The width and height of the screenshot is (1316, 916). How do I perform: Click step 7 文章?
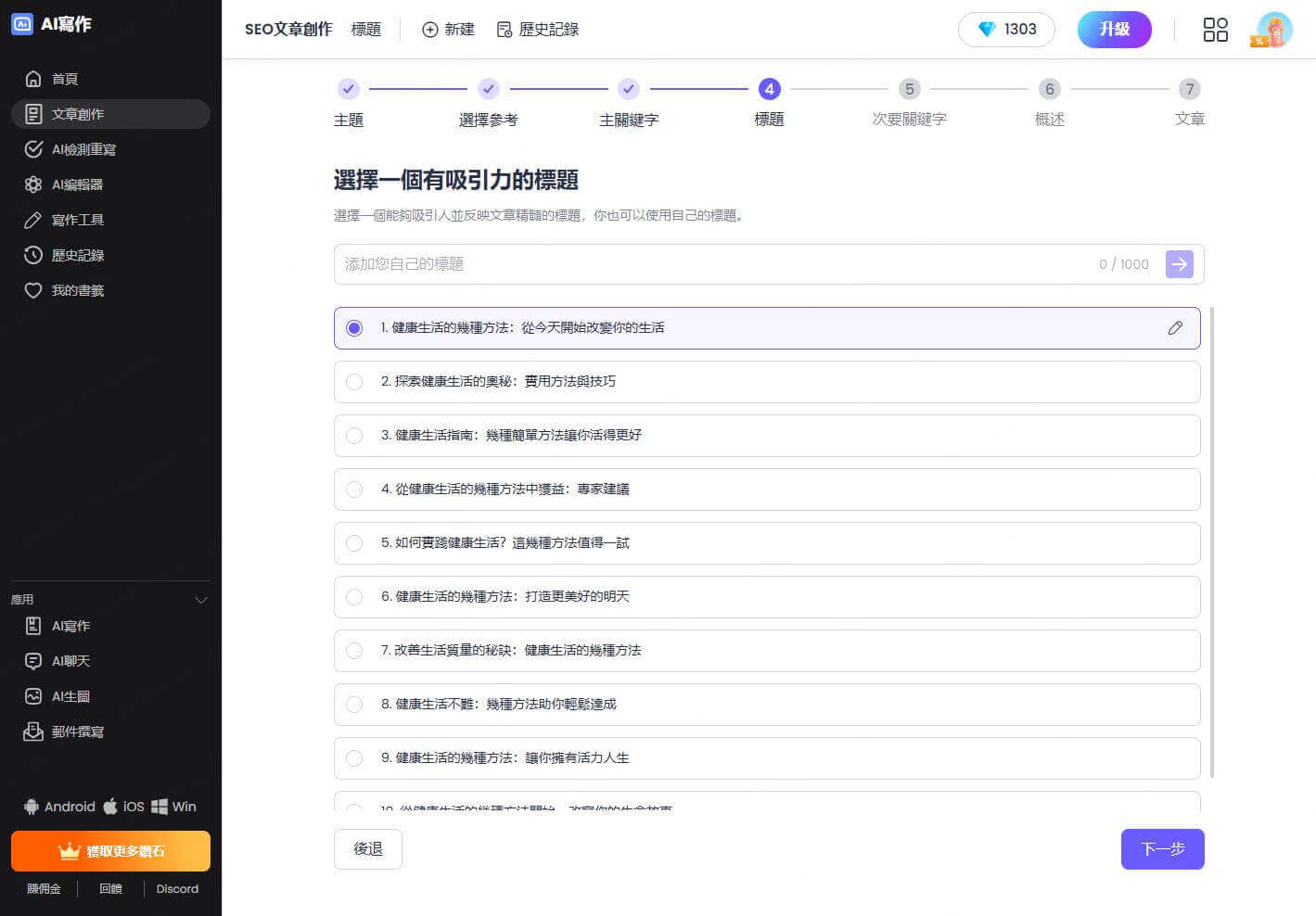tap(1190, 89)
